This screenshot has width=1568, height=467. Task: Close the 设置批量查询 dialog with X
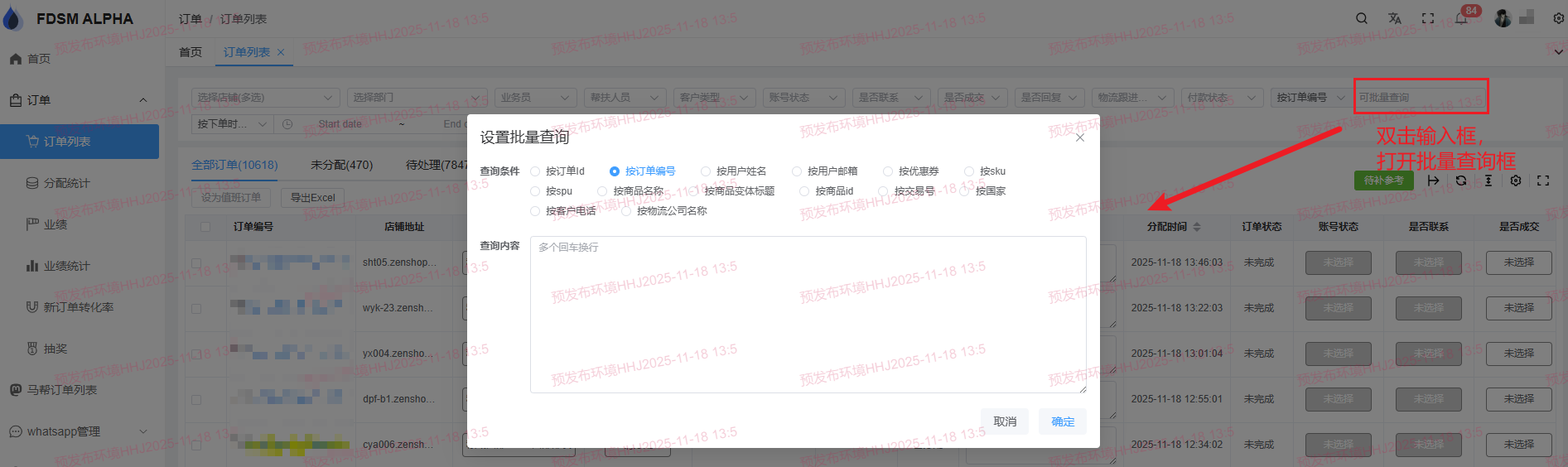(x=1079, y=137)
